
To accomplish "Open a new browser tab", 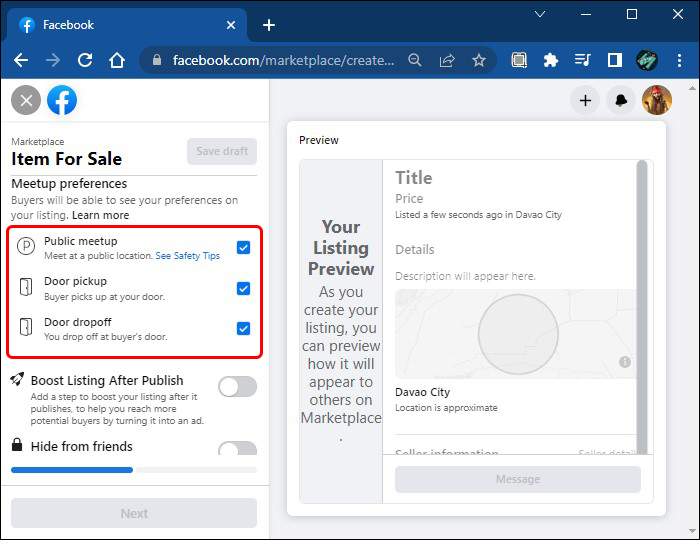I will [268, 25].
